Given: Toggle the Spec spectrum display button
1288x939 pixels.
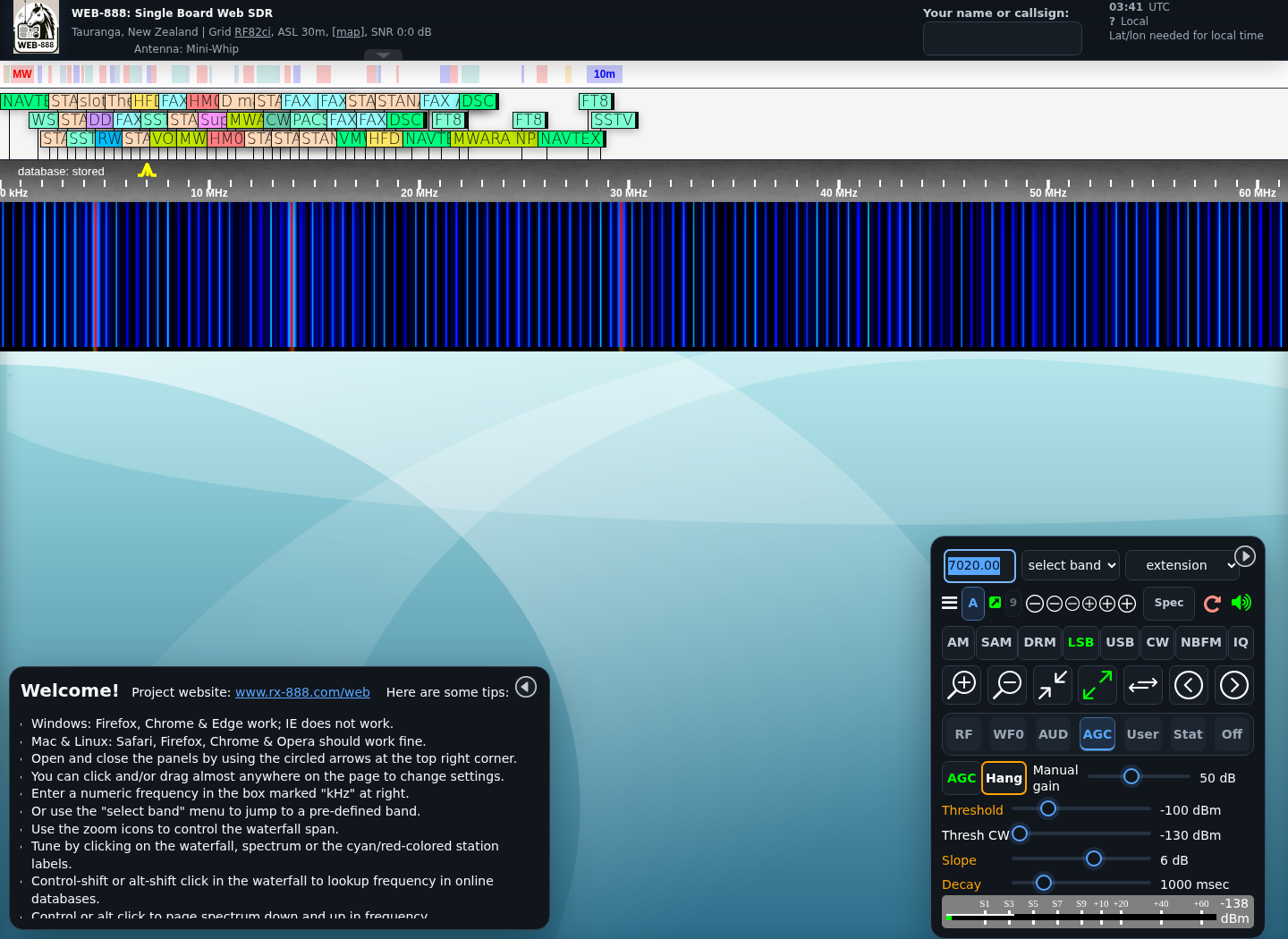Looking at the screenshot, I should point(1169,603).
